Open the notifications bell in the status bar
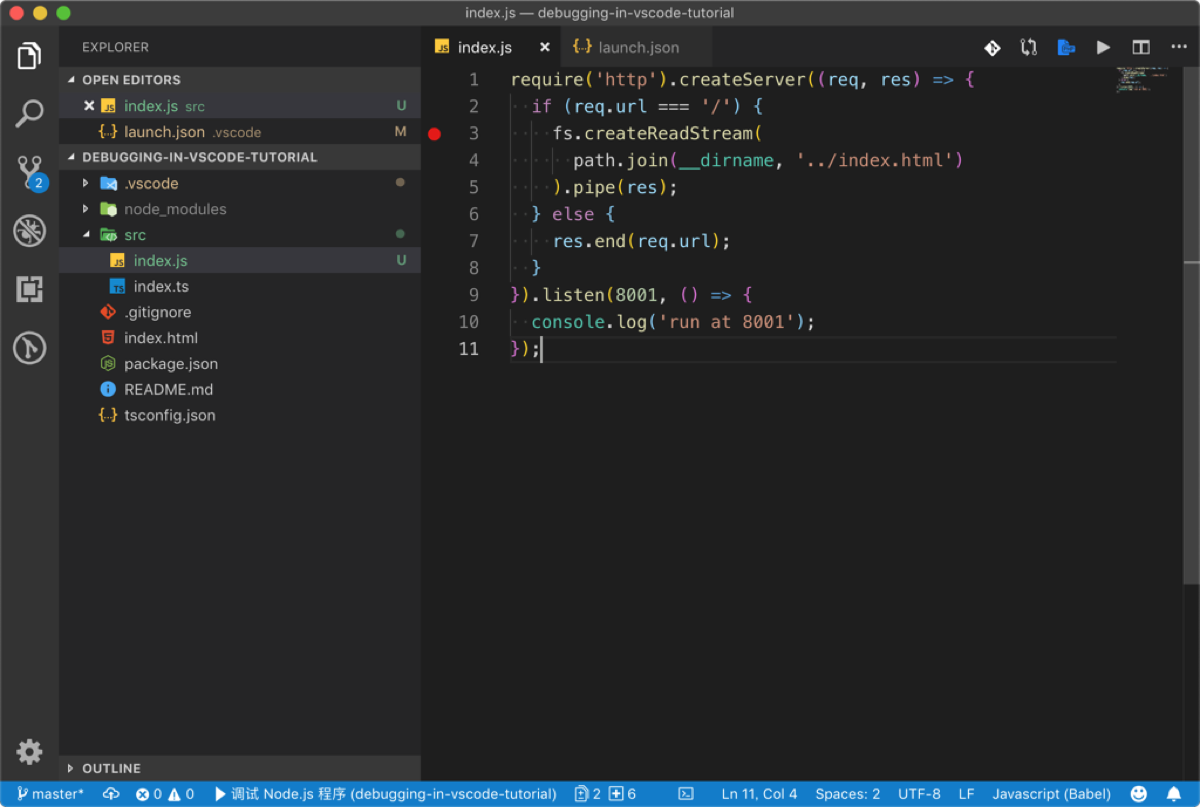Viewport: 1200px width, 807px height. [1175, 793]
